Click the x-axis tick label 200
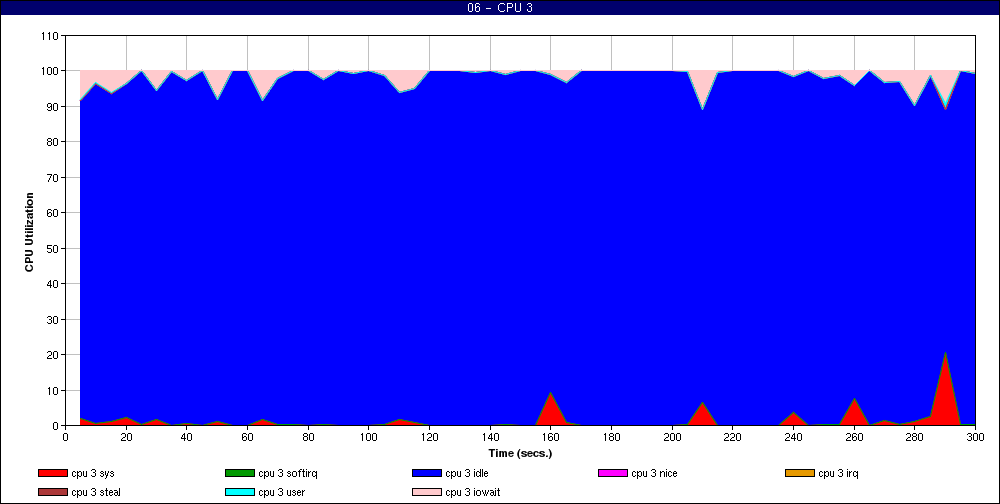The width and height of the screenshot is (1000, 504). [672, 437]
